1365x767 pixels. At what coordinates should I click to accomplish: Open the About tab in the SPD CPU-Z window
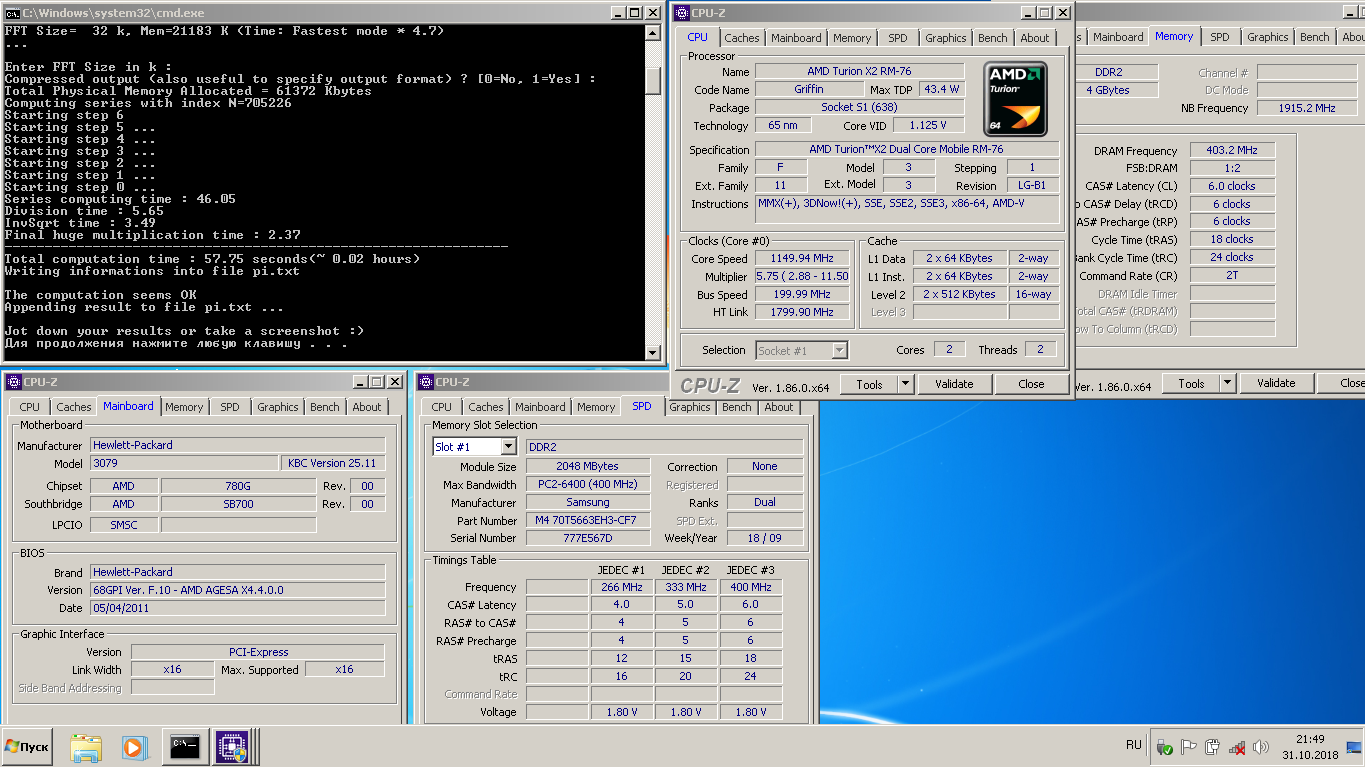point(779,407)
